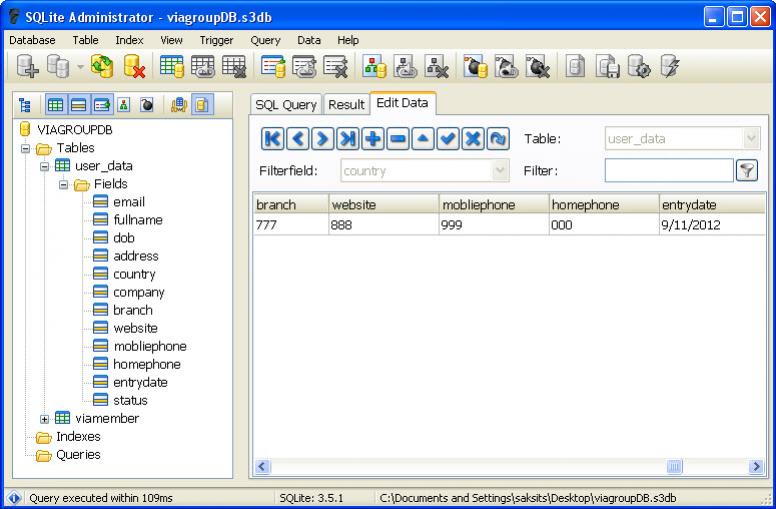
Task: Open the Trigger menu
Action: [216, 40]
